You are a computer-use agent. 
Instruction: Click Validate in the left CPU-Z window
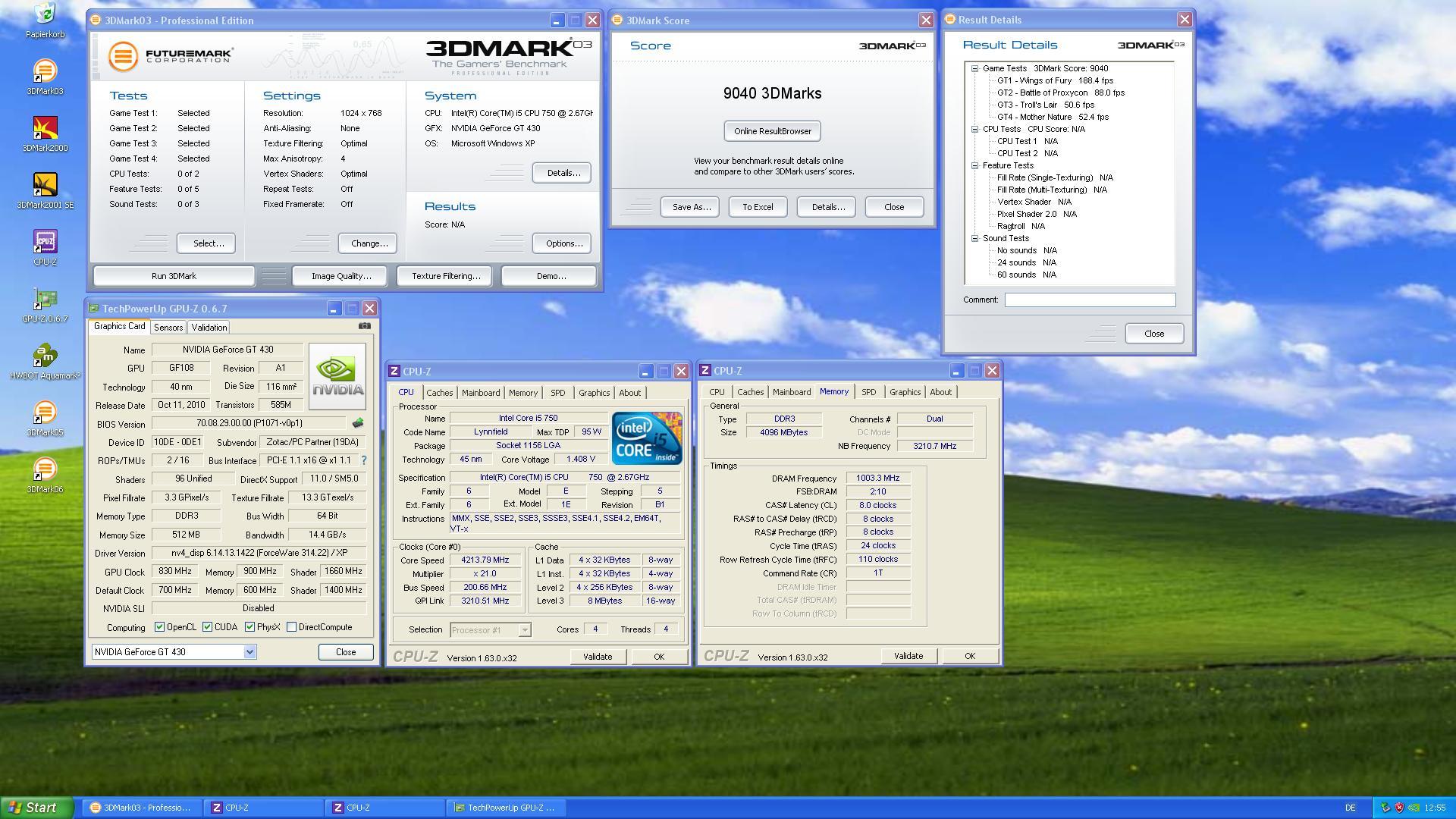coord(598,657)
